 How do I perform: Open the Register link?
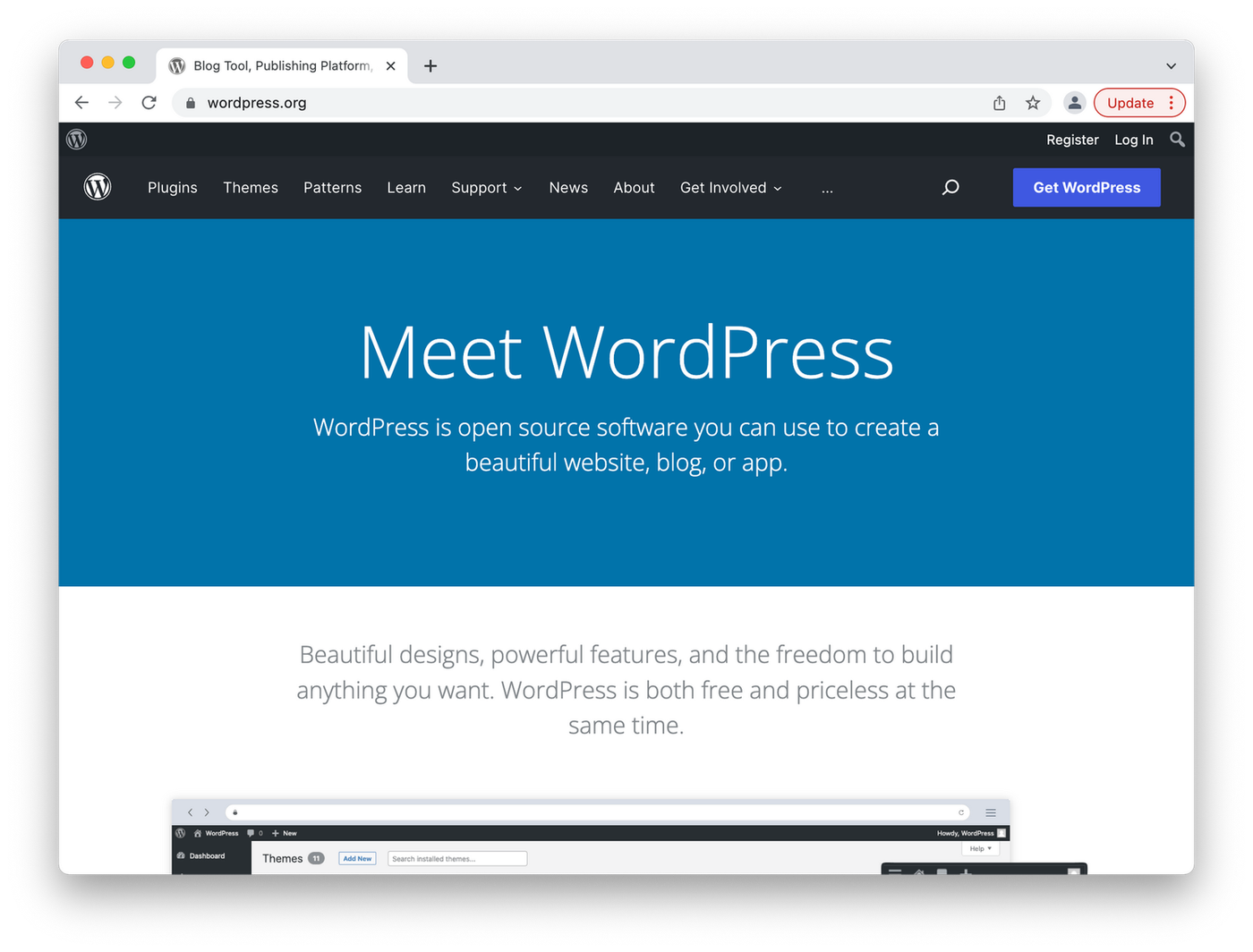click(1072, 140)
